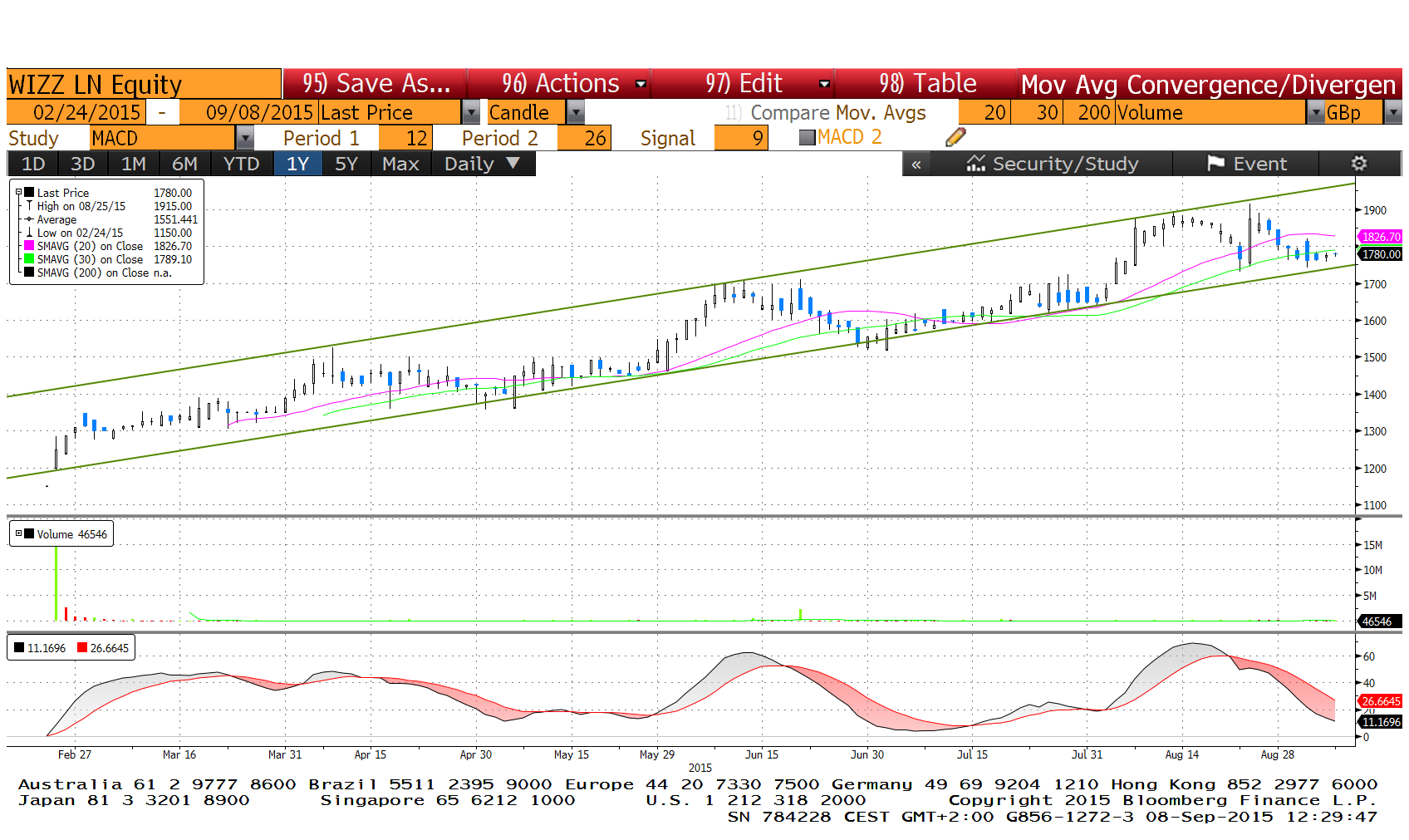
Task: Click the Aug 14 date axis label
Action: (1181, 754)
